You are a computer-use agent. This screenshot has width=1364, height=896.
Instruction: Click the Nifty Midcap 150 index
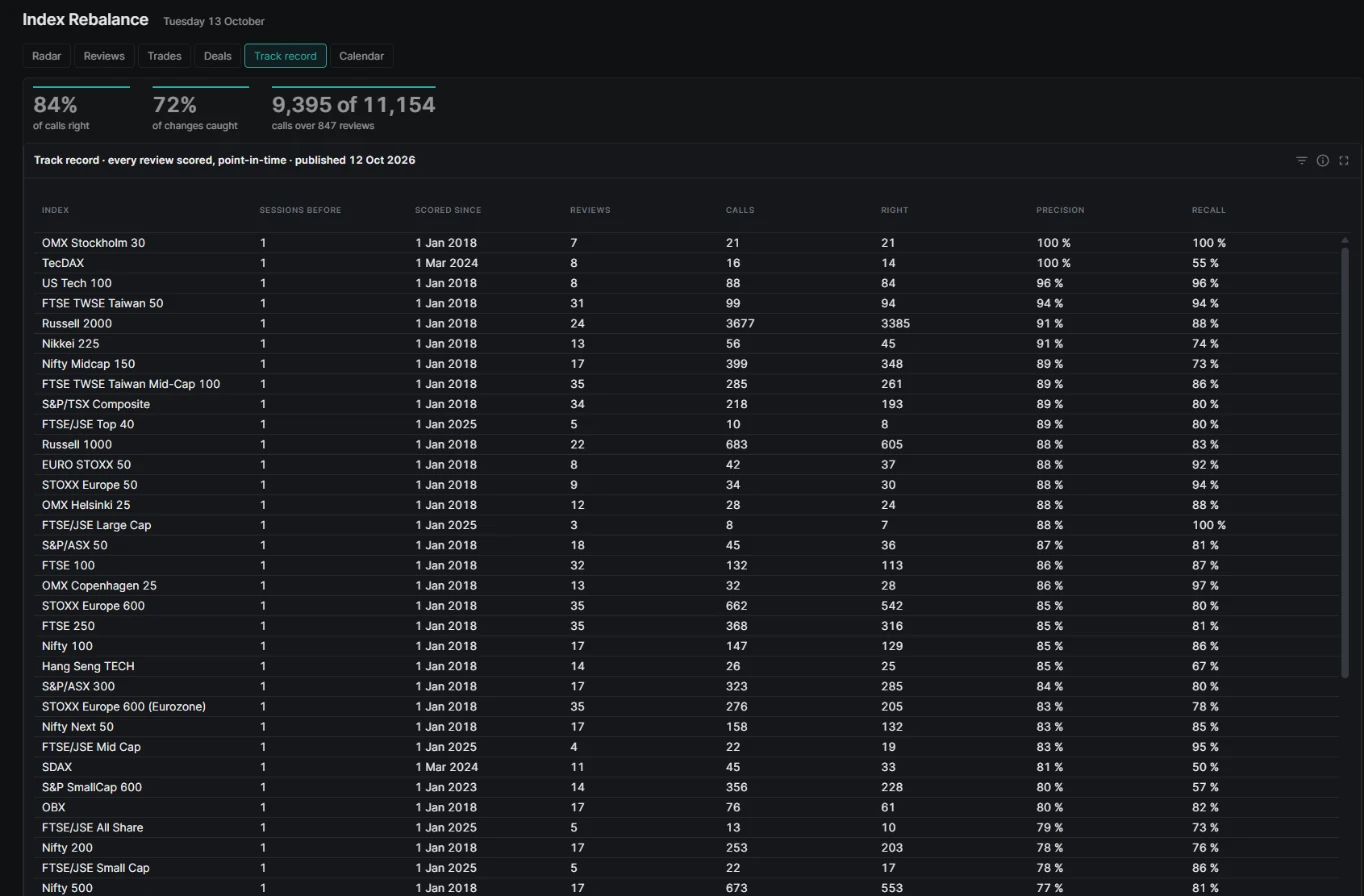(x=88, y=364)
